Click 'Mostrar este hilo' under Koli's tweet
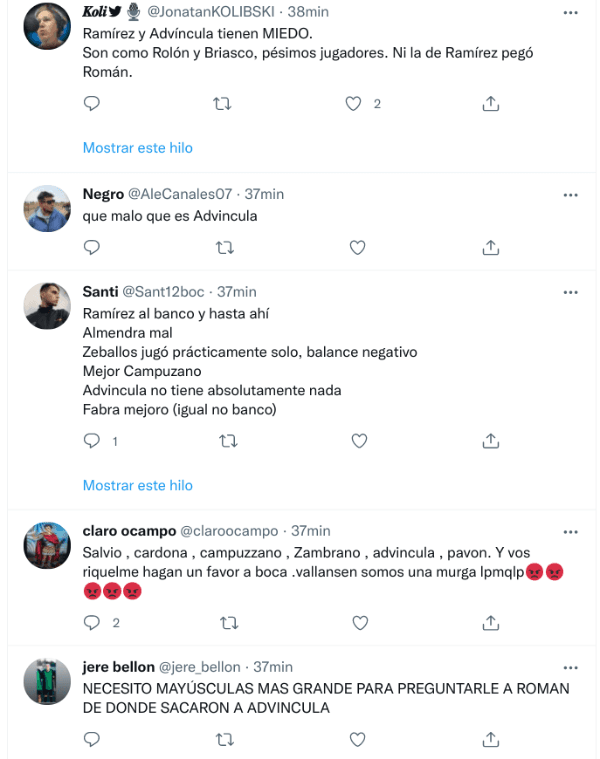This screenshot has height=759, width=600. [x=137, y=148]
